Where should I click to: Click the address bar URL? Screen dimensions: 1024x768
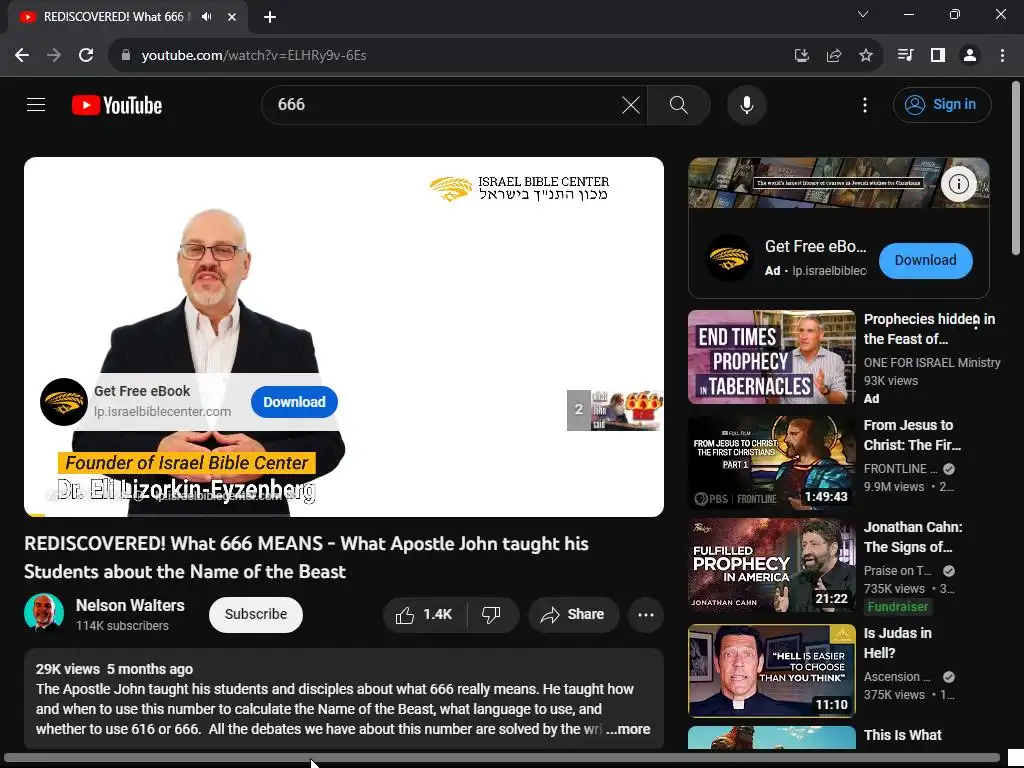coord(253,56)
